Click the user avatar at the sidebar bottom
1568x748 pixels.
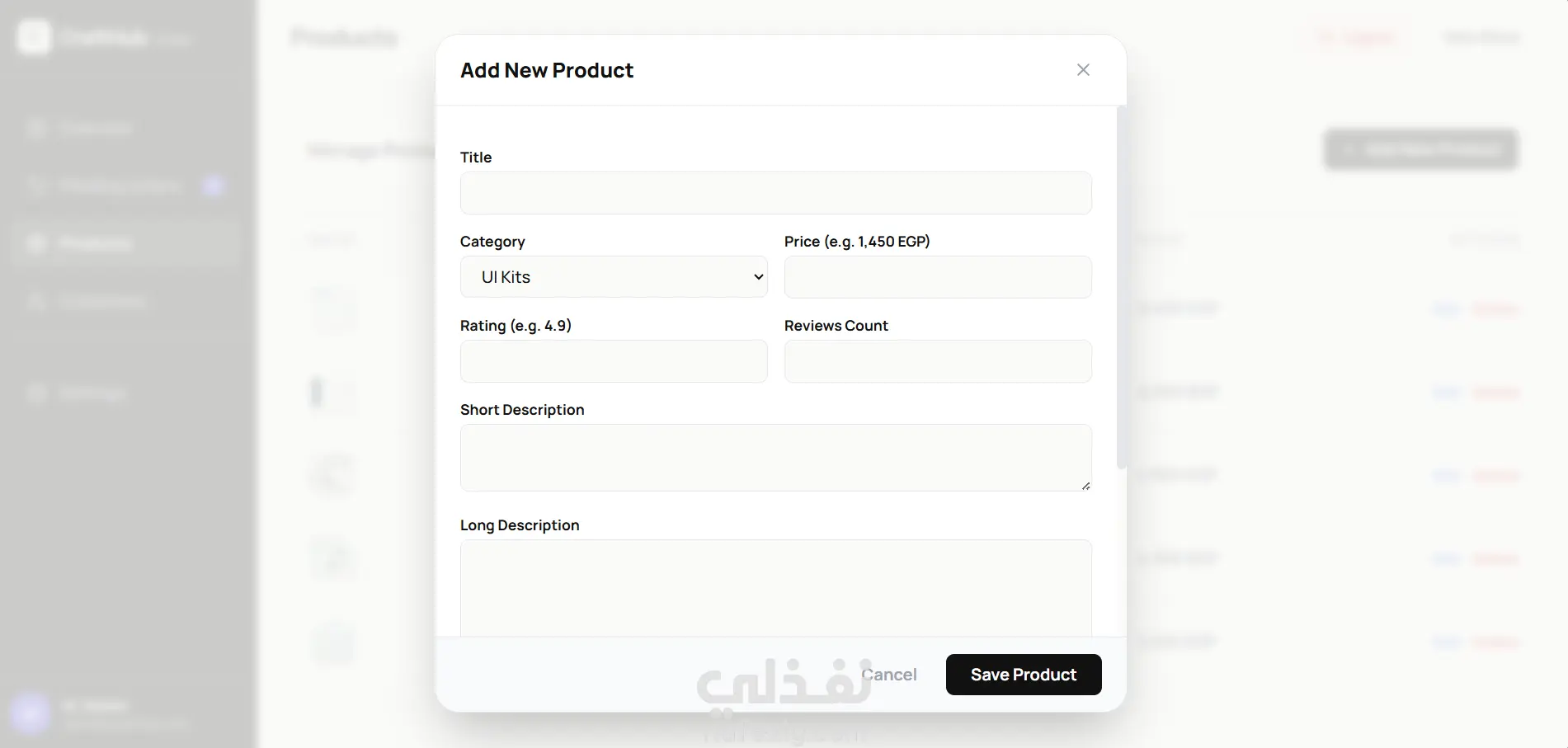pyautogui.click(x=31, y=713)
